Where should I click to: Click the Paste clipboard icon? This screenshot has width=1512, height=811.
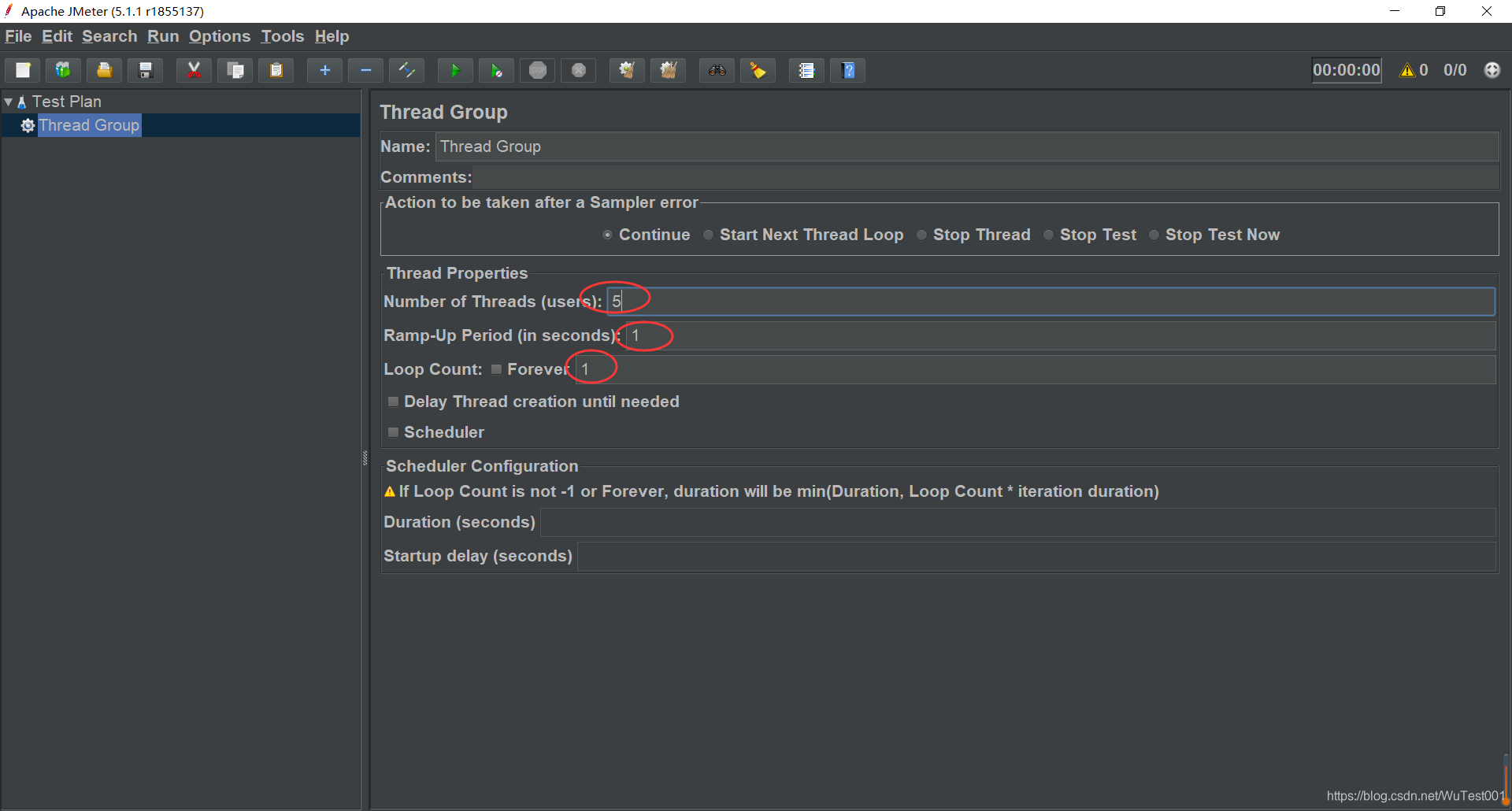point(276,70)
